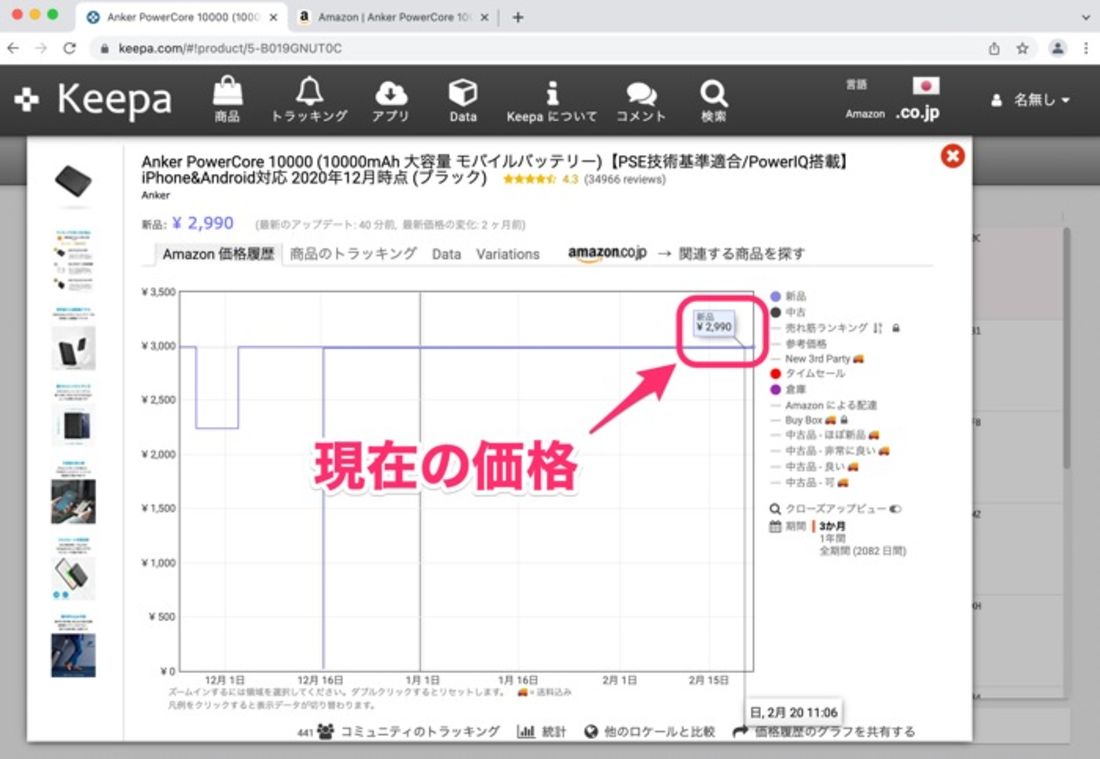Open the 検索 magnifier icon
This screenshot has width=1100, height=759.
[713, 100]
